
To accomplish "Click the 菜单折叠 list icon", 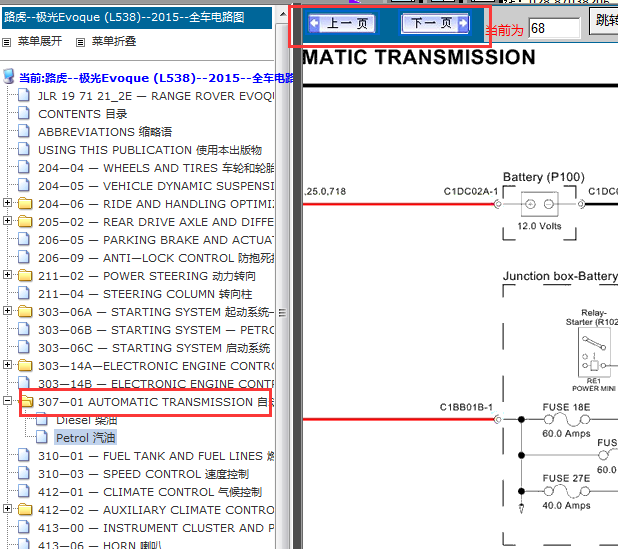I will [80, 42].
